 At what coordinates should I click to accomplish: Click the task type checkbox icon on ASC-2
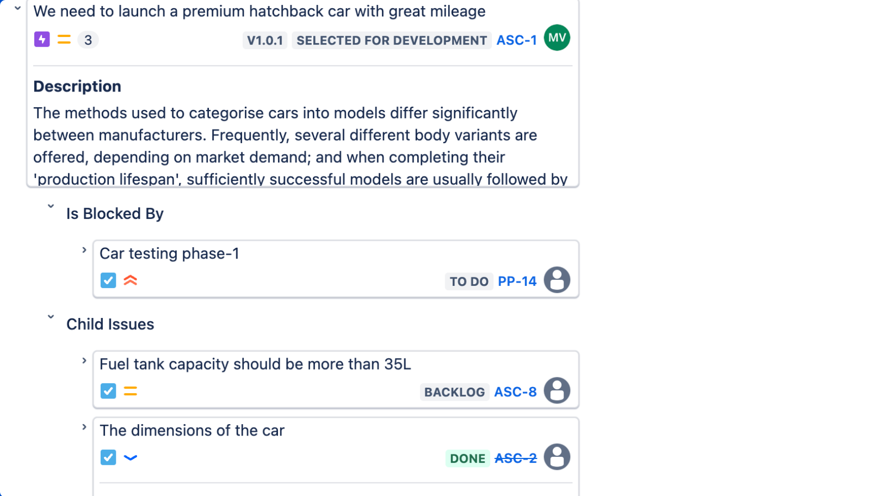pyautogui.click(x=108, y=458)
